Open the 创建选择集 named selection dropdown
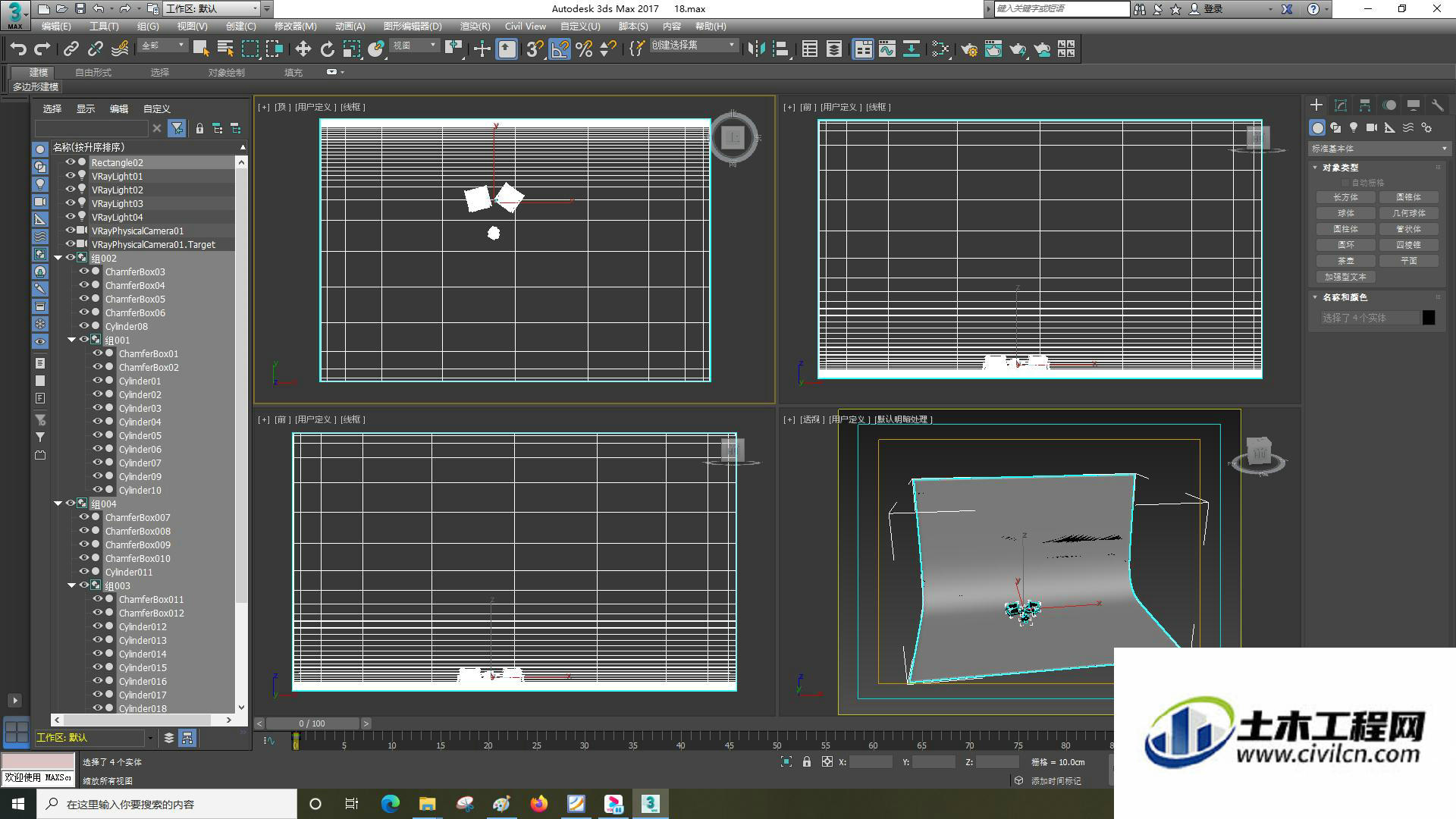The width and height of the screenshot is (1456, 819). click(x=693, y=45)
